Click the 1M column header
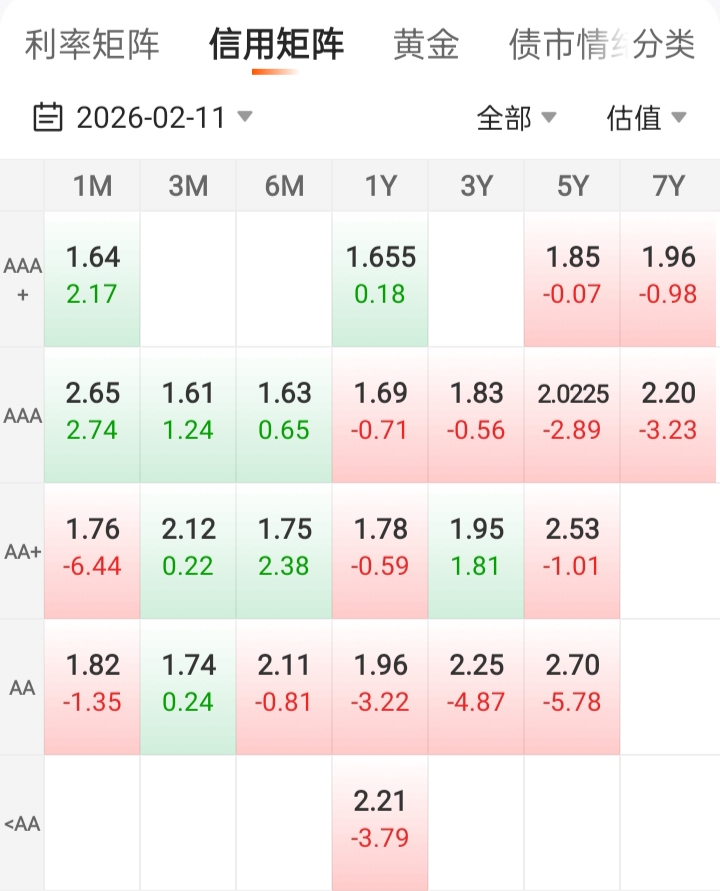 coord(92,185)
